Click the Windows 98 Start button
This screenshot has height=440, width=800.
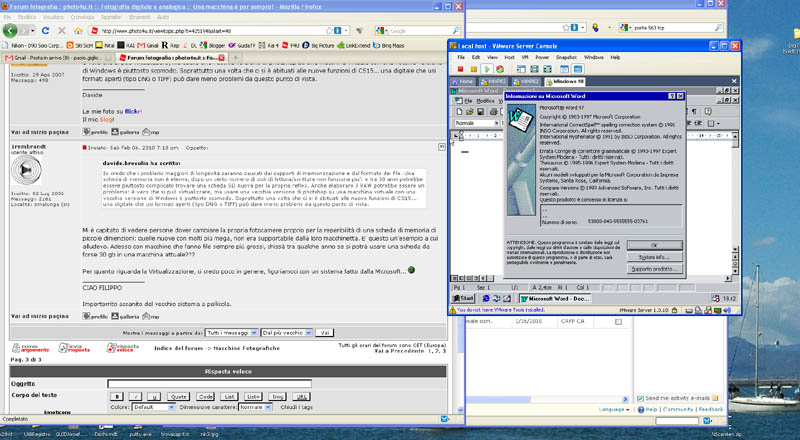coord(463,298)
